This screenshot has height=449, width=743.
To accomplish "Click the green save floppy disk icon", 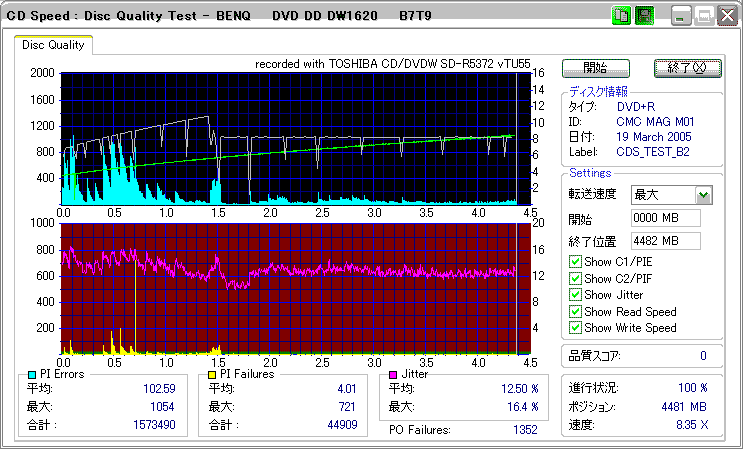I will (644, 16).
